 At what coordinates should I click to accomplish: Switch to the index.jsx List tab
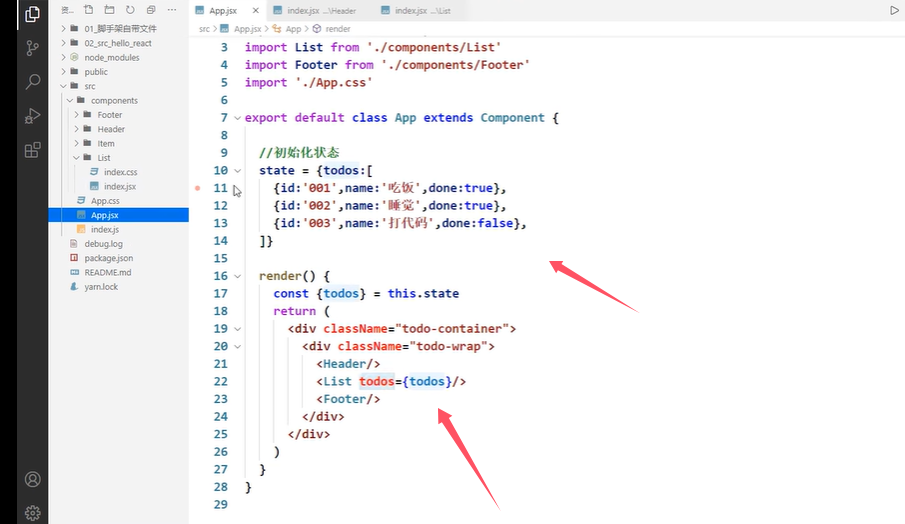[x=416, y=10]
